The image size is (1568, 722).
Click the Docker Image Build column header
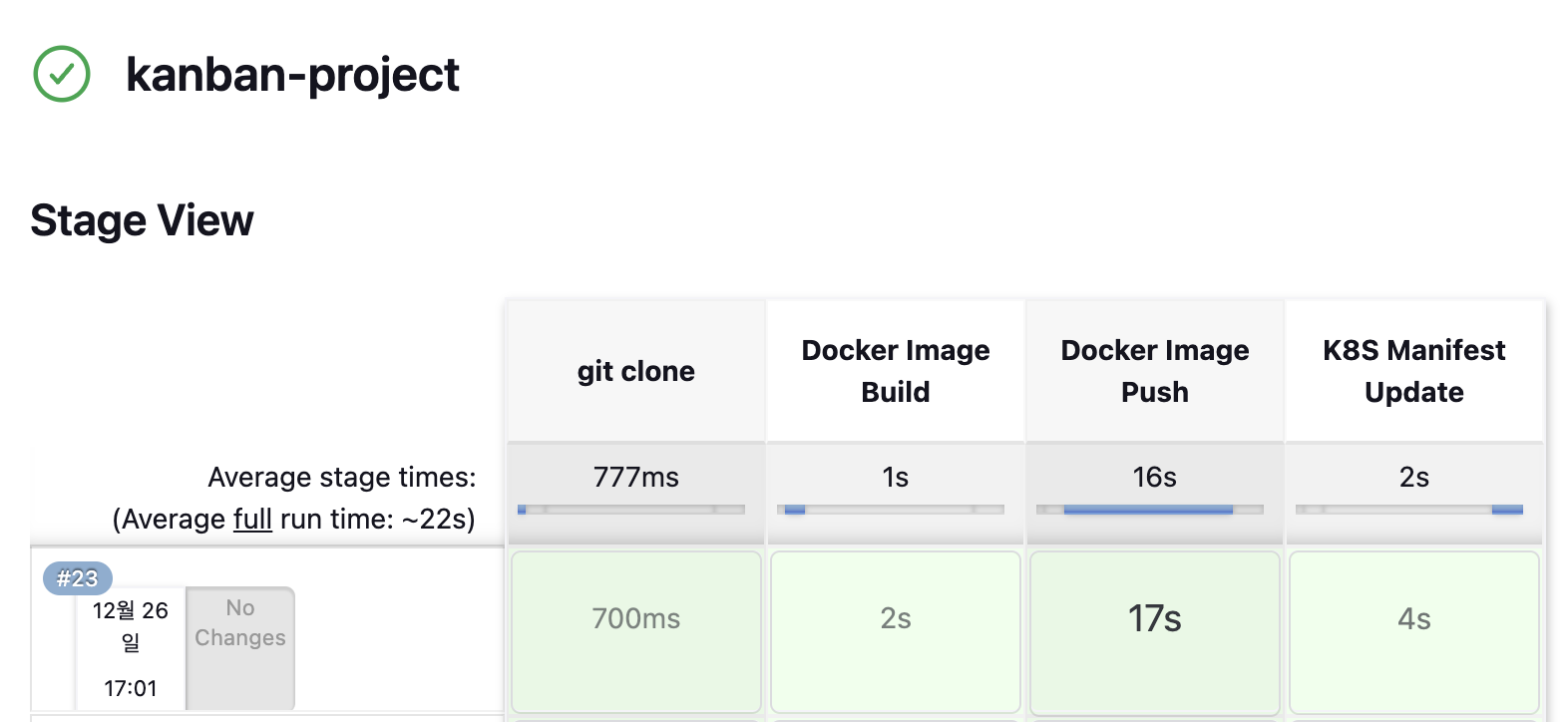[x=896, y=371]
